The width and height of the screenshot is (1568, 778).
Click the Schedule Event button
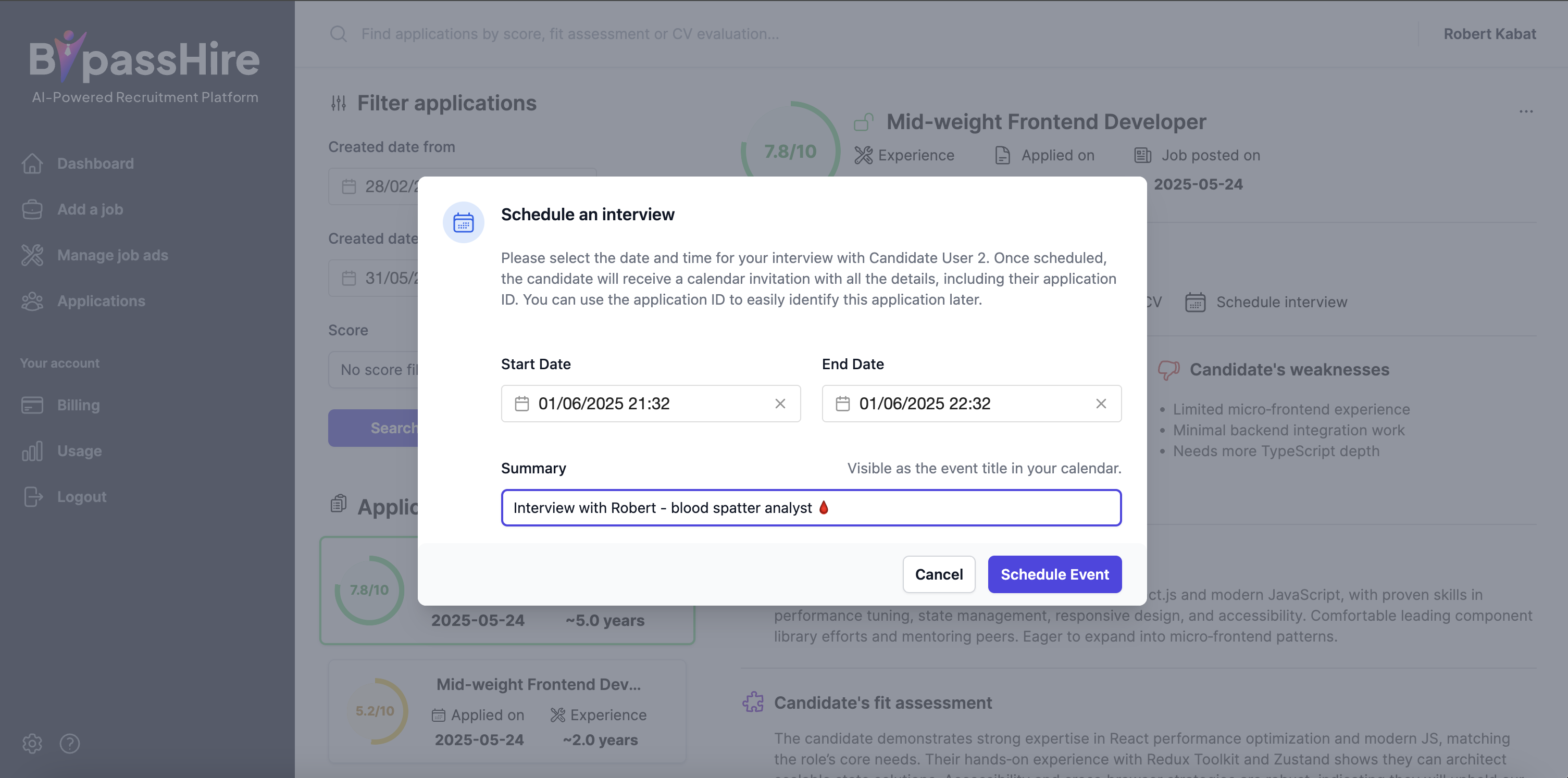[1054, 574]
